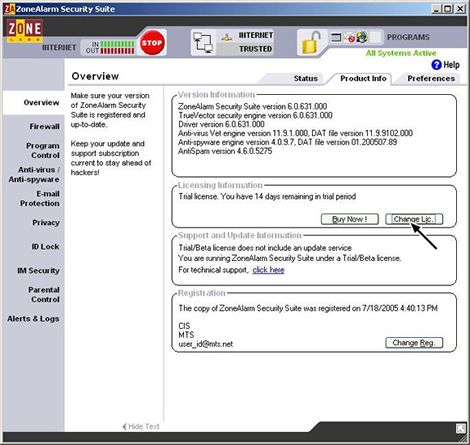Minimize the ZoneAlarm window
This screenshot has width=470, height=445.
[x=437, y=9]
